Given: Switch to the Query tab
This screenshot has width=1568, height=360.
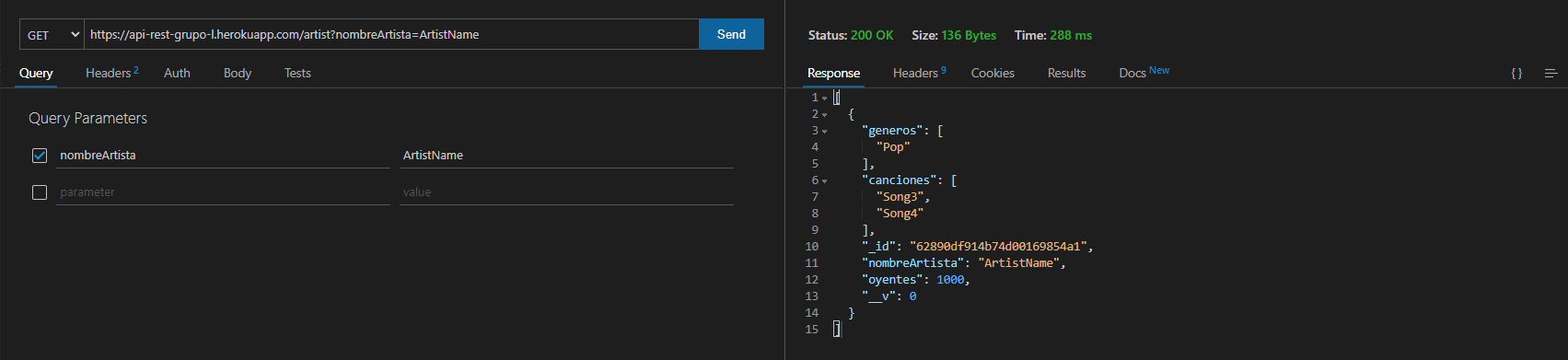Looking at the screenshot, I should pyautogui.click(x=36, y=73).
